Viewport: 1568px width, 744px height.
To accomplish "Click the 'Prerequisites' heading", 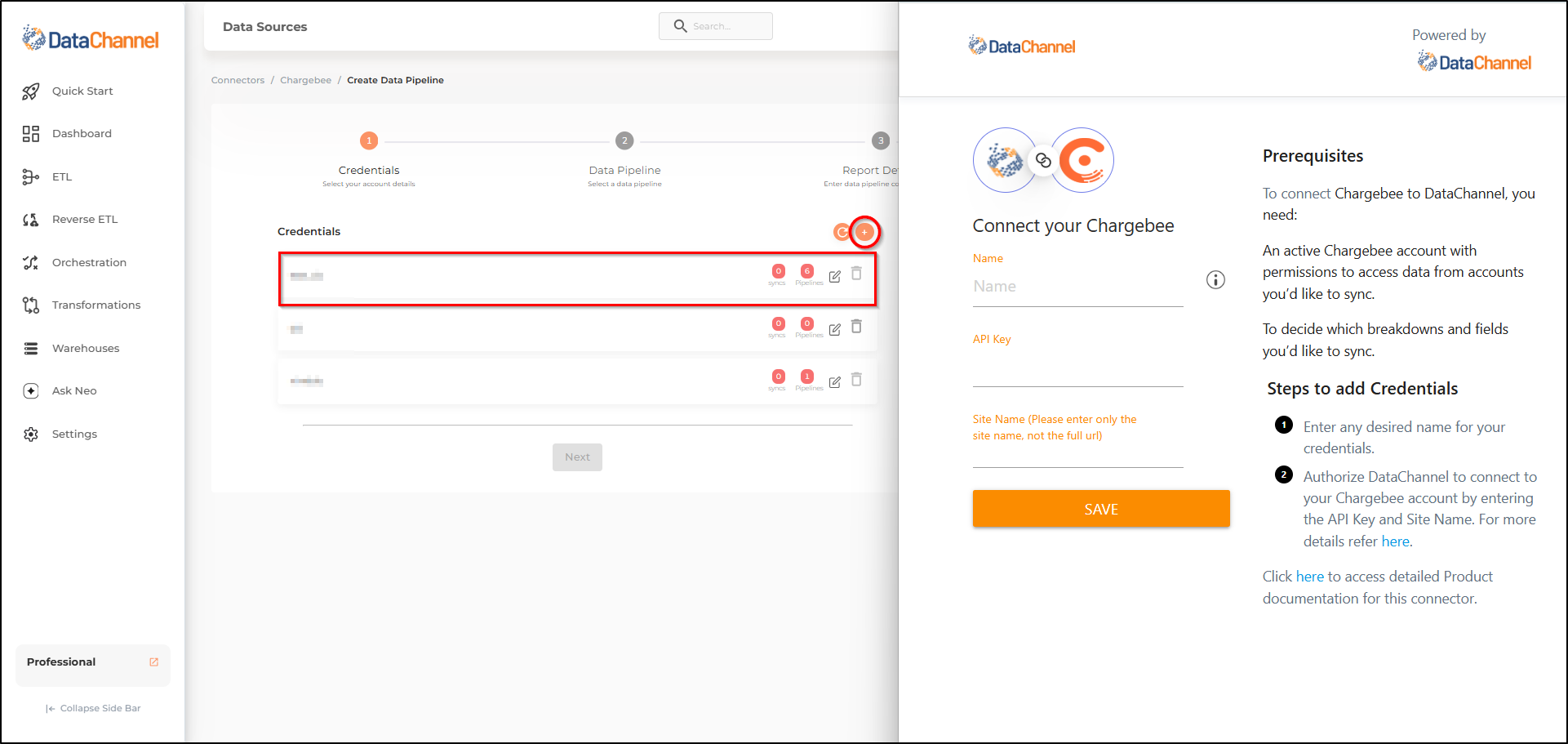I will (x=1313, y=156).
